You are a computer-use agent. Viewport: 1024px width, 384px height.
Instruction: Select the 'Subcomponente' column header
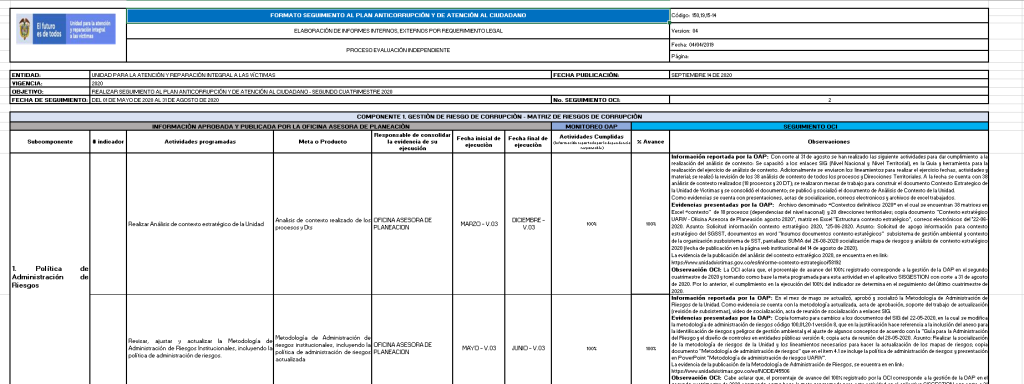pos(50,142)
